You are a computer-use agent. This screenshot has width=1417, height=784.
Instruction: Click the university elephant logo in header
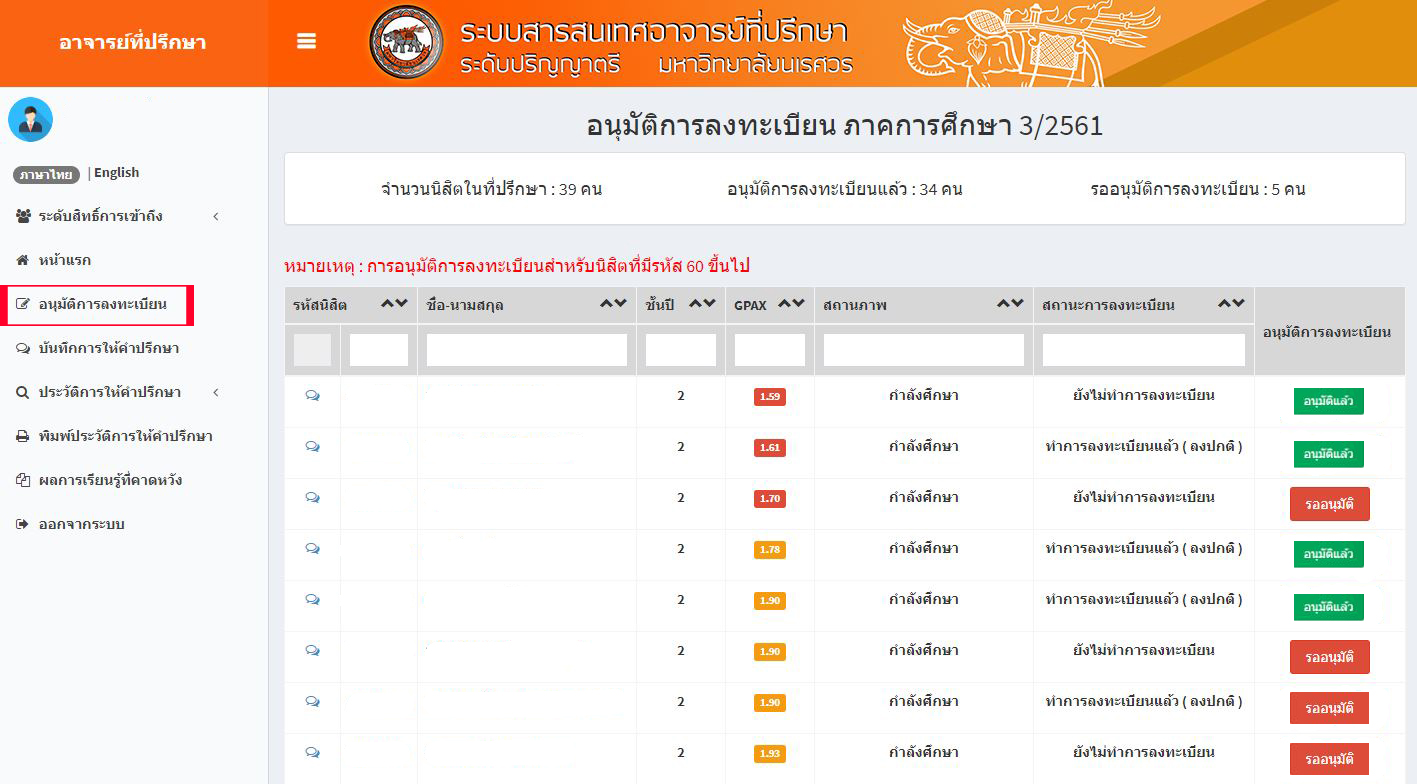click(406, 43)
